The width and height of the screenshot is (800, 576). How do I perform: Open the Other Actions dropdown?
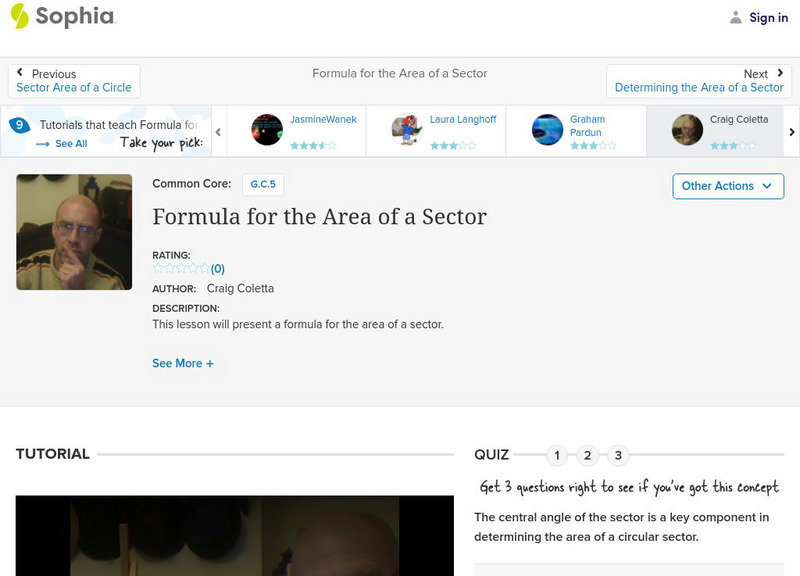pos(727,186)
